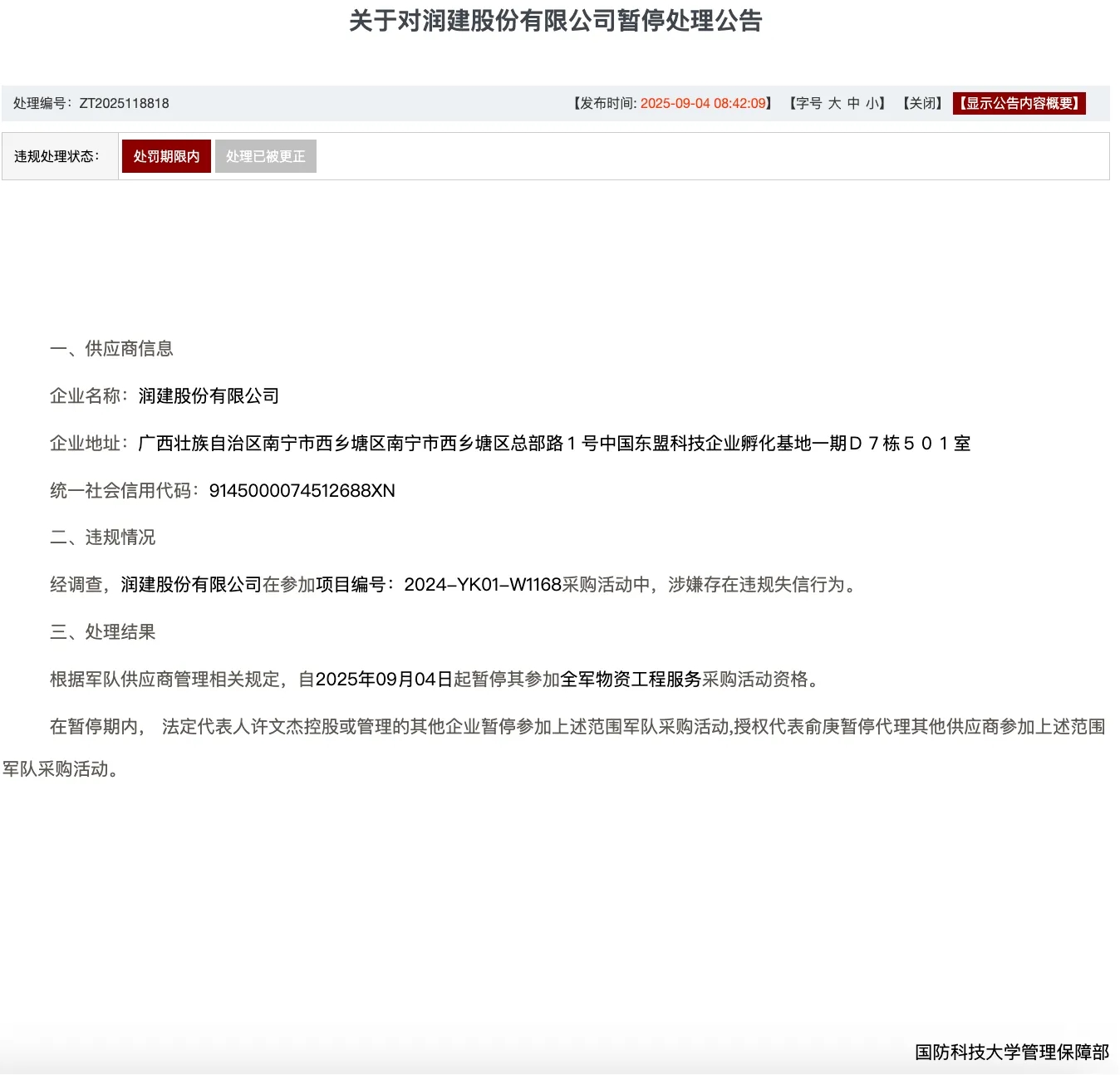Click the 关闭 close link
Screen dimensions: 1120x1075
point(922,103)
